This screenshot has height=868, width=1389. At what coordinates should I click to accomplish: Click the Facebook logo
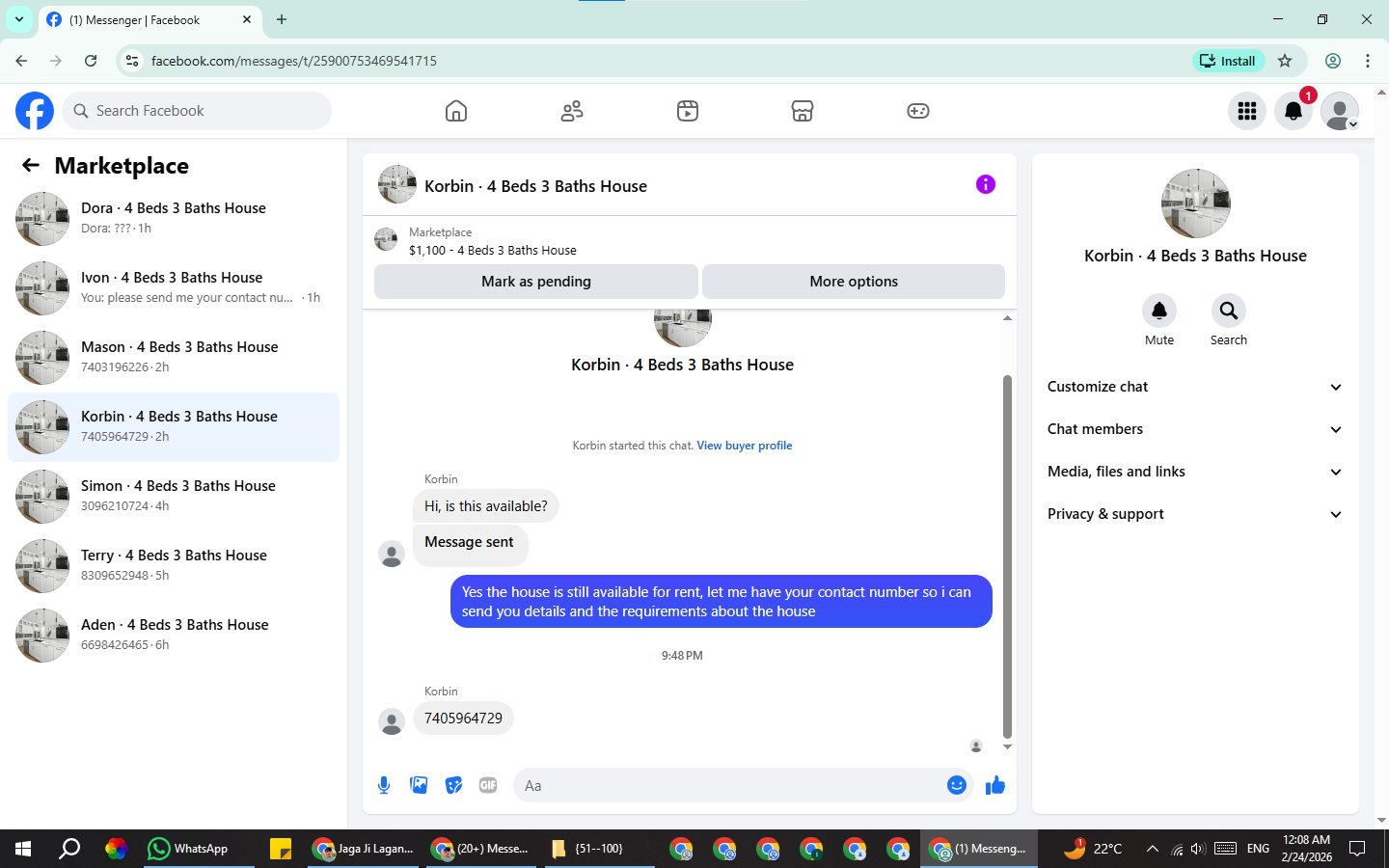(x=35, y=111)
